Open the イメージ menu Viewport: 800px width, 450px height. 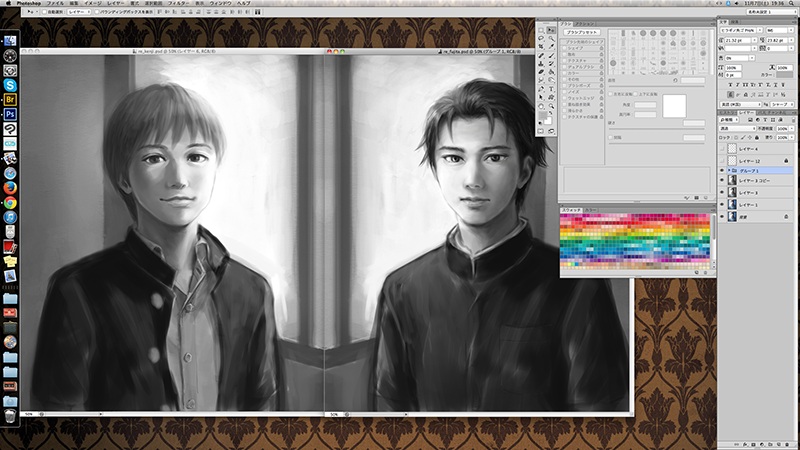[x=92, y=4]
